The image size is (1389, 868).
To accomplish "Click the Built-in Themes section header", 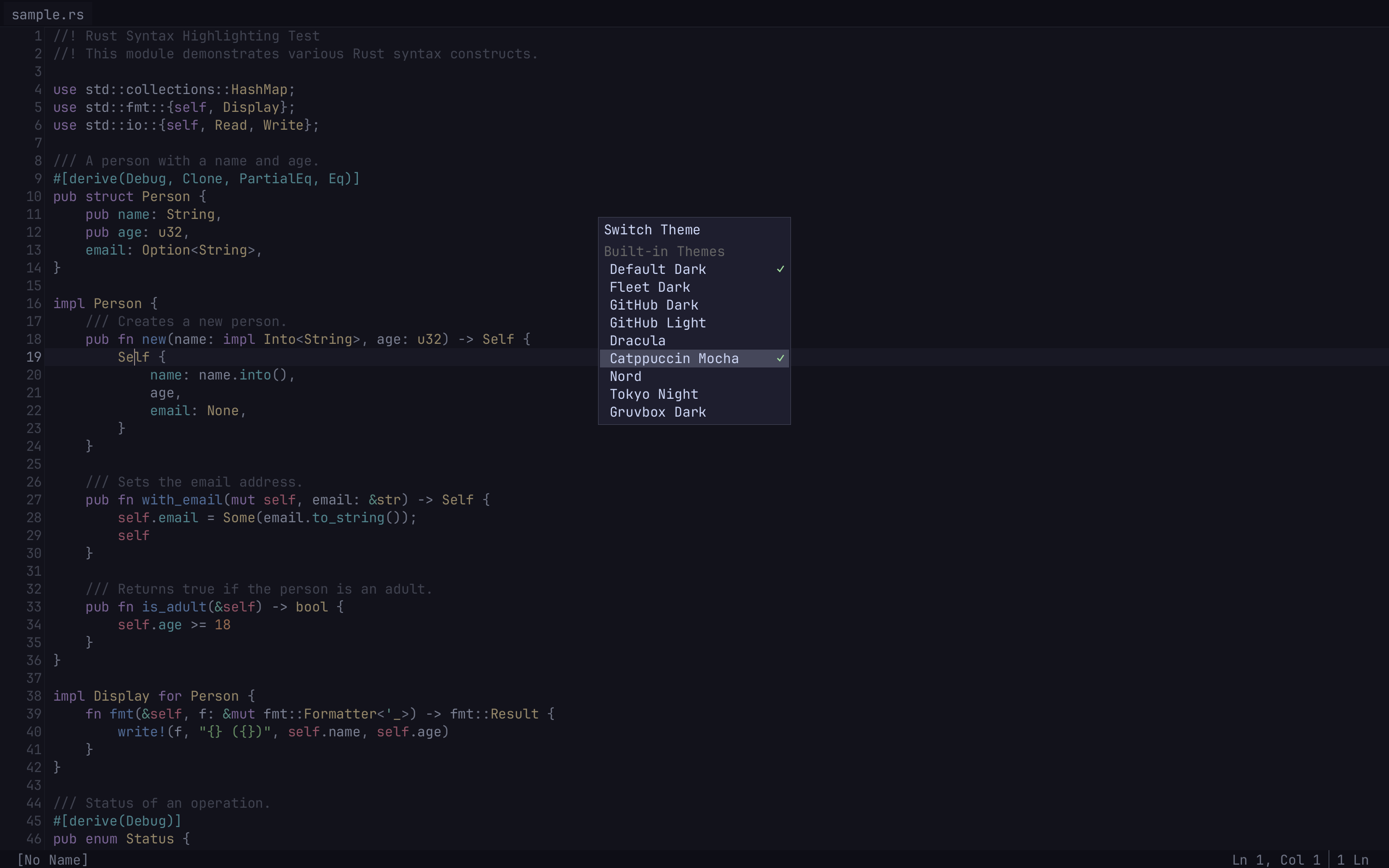I will [x=664, y=251].
